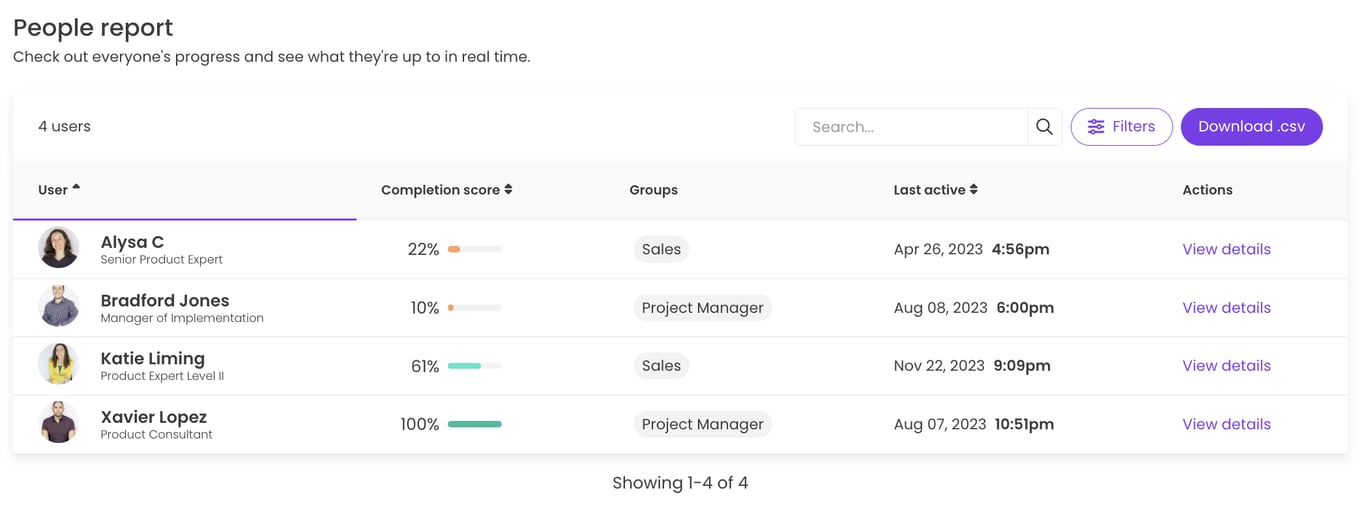Image resolution: width=1366 pixels, height=510 pixels.
Task: Click the Xavier Lopez name
Action: (x=154, y=417)
